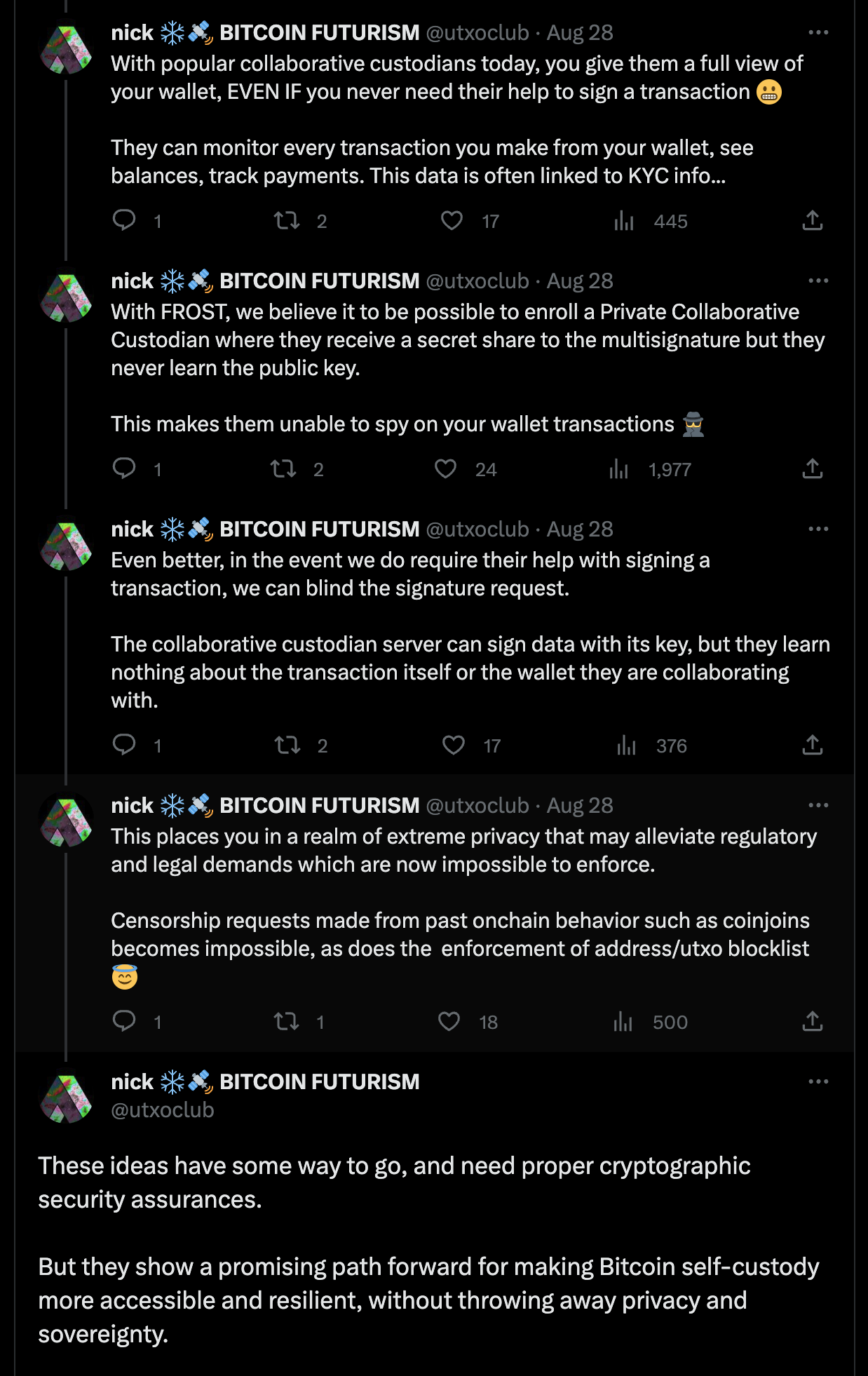View analytics for the tweet with 1,977 views
The image size is (868, 1376).
[x=619, y=468]
